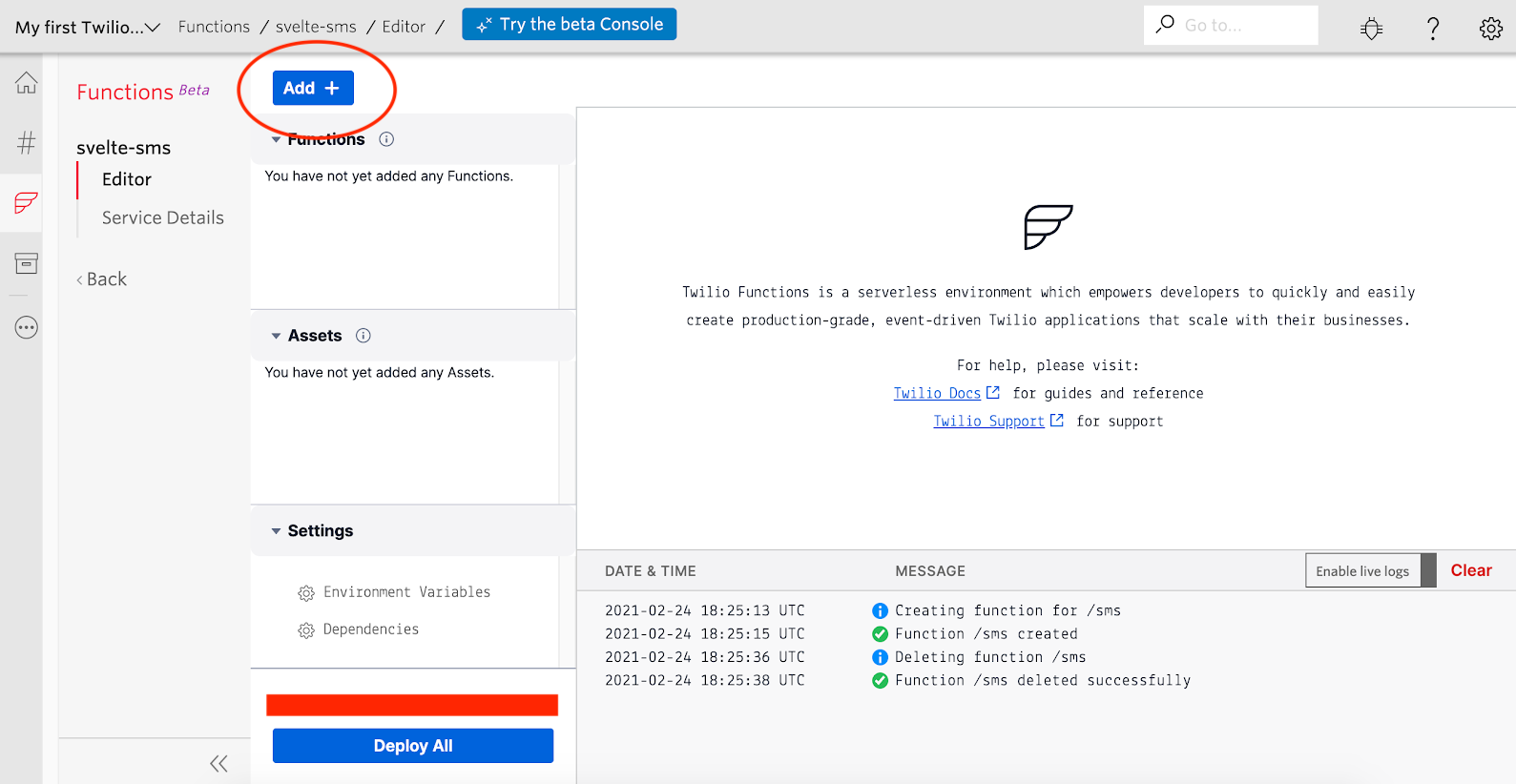
Task: Collapse the Functions section triangle
Action: (x=276, y=139)
